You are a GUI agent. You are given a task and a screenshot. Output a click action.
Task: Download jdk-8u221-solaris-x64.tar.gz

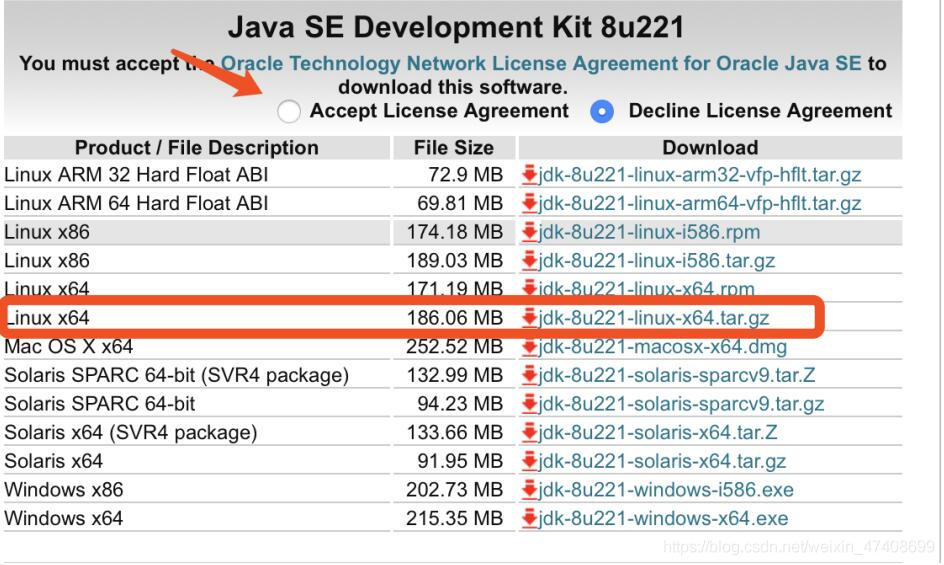click(x=662, y=461)
